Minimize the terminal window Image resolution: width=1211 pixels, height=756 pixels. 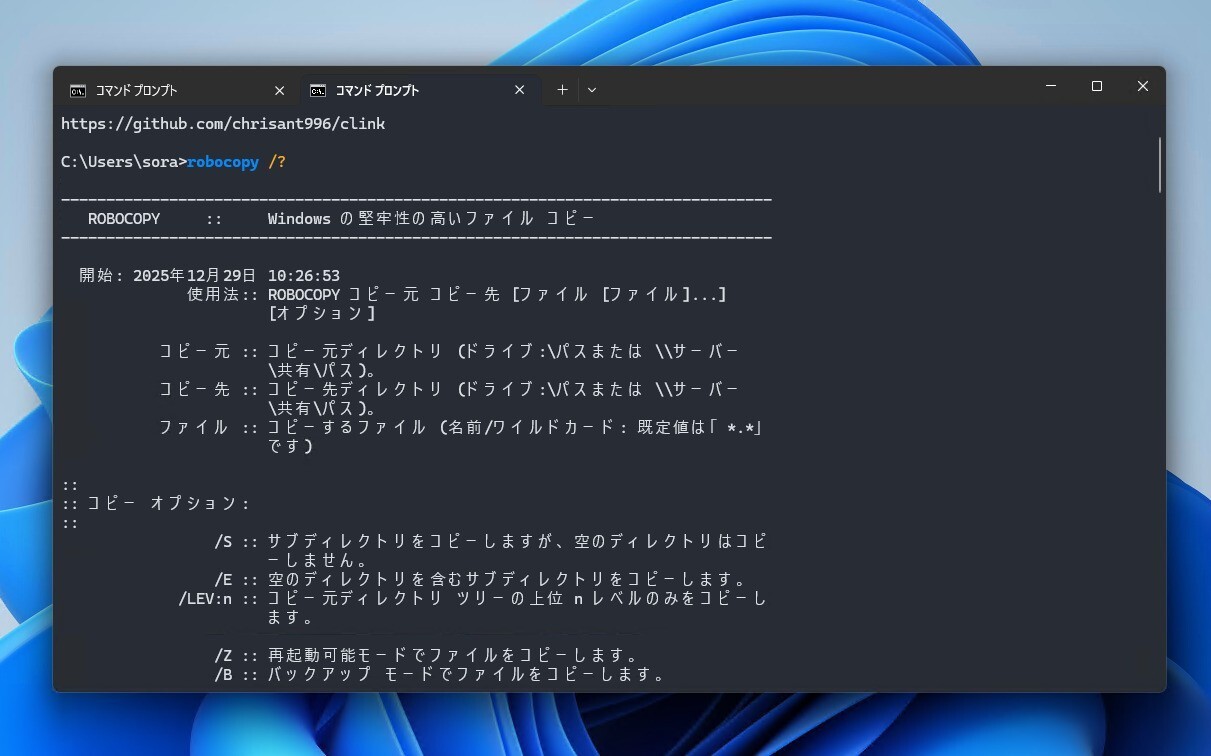point(1051,87)
